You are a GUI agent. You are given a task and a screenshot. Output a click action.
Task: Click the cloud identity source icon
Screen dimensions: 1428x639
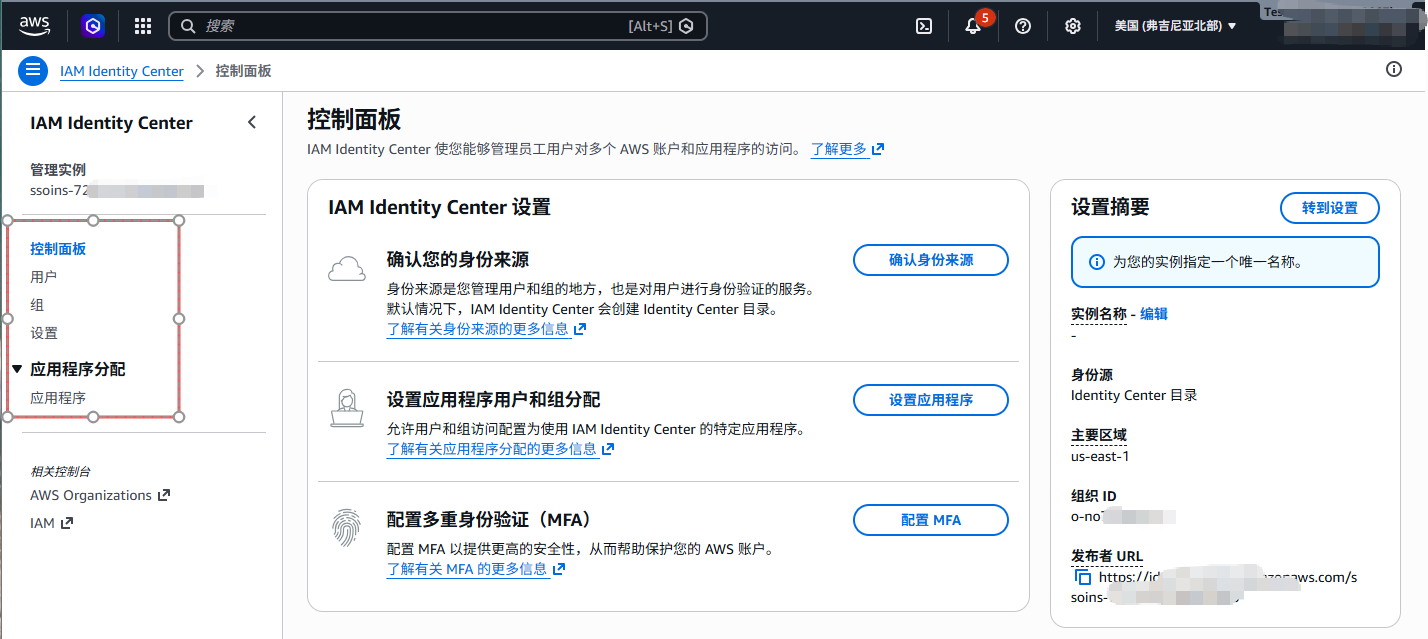point(347,268)
